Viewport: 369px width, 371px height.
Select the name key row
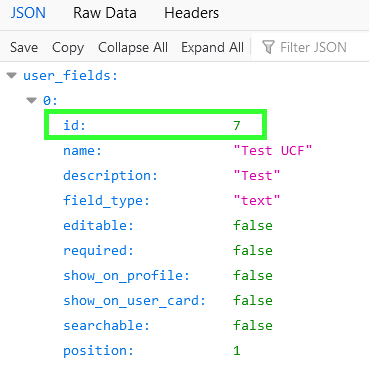188,151
